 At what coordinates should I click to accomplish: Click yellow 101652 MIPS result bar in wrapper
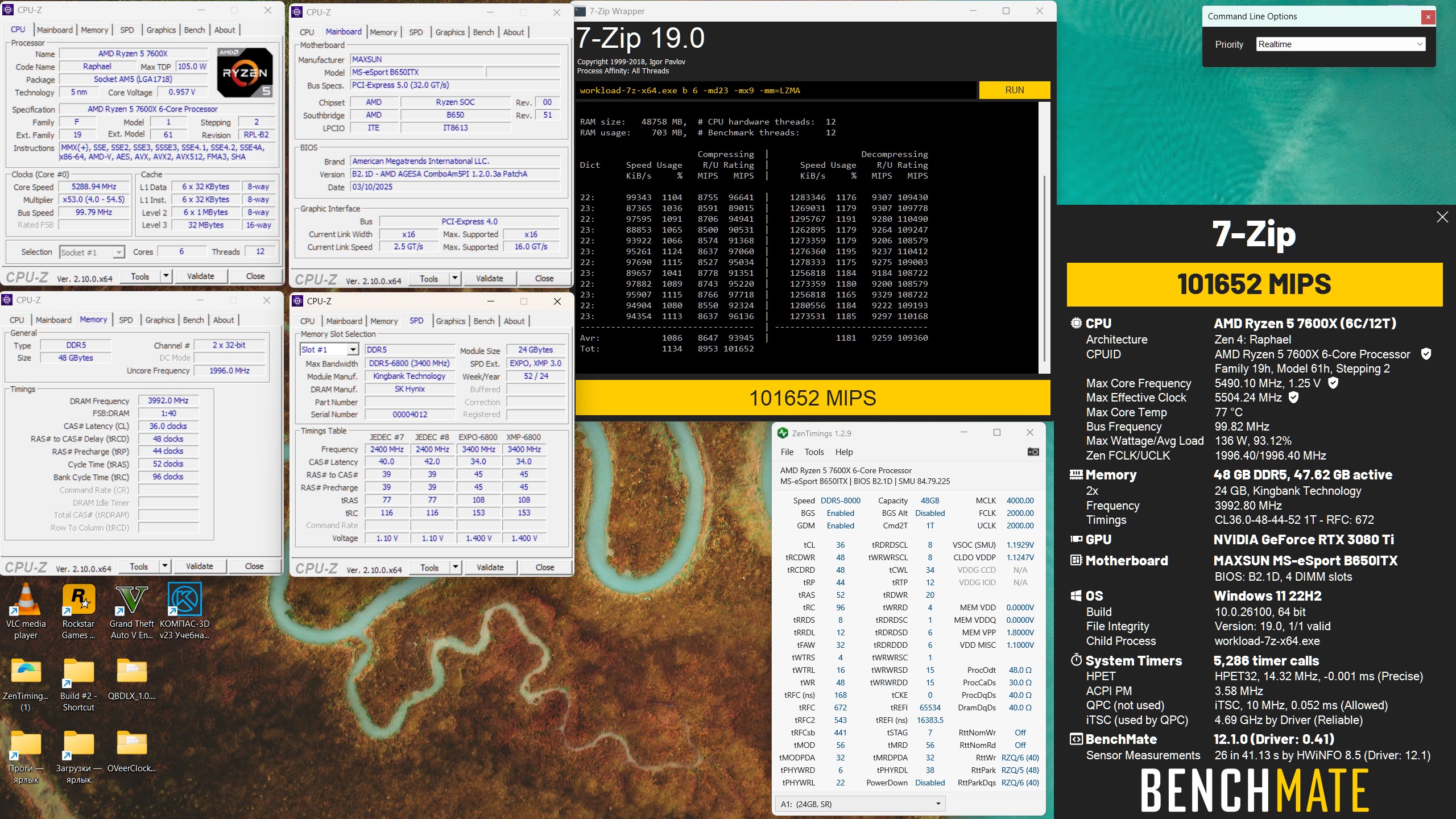coord(812,398)
